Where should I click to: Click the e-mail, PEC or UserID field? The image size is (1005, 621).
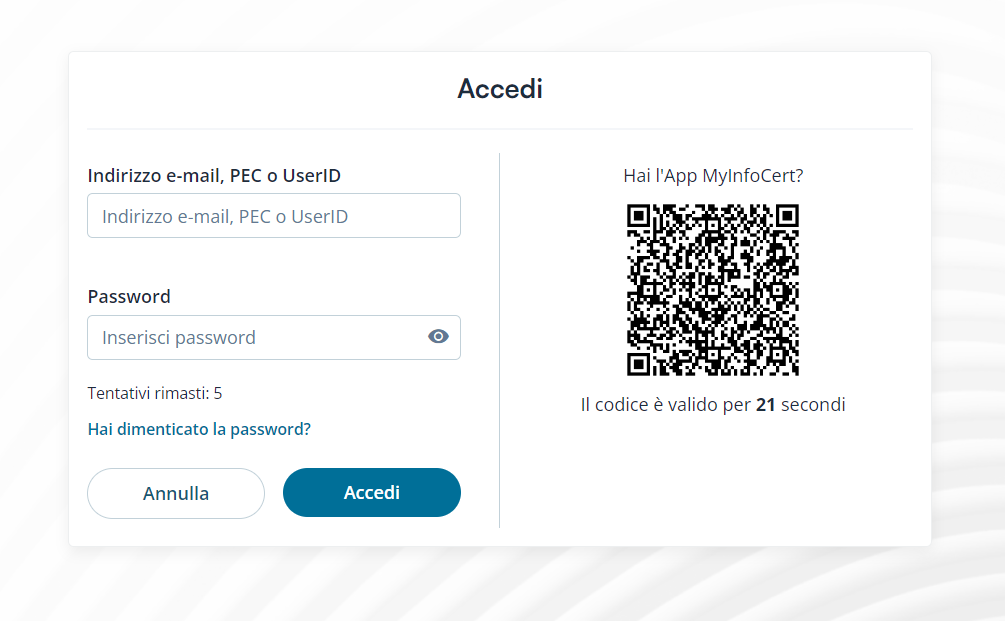pyautogui.click(x=273, y=216)
